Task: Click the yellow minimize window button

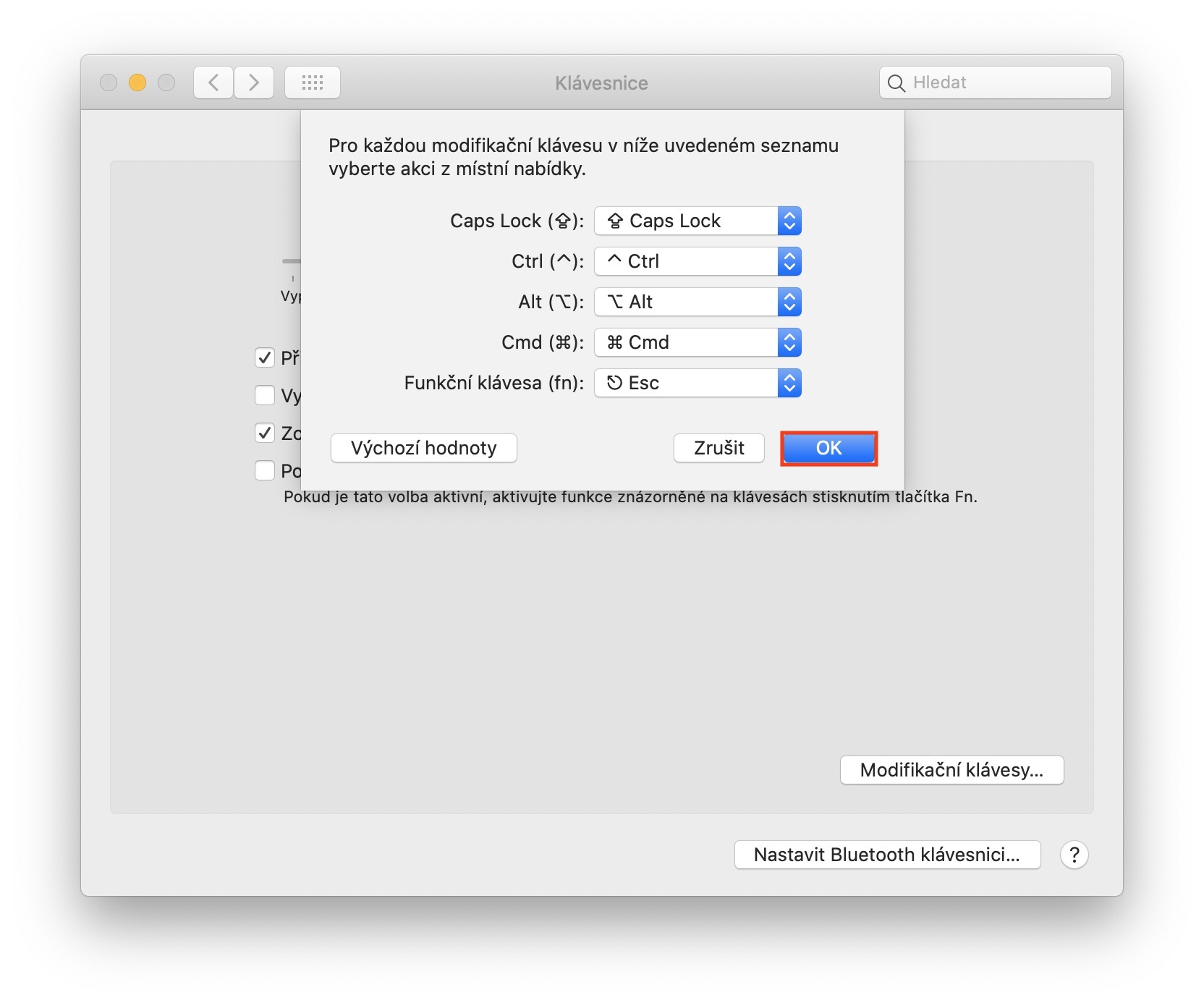Action: 137,82
